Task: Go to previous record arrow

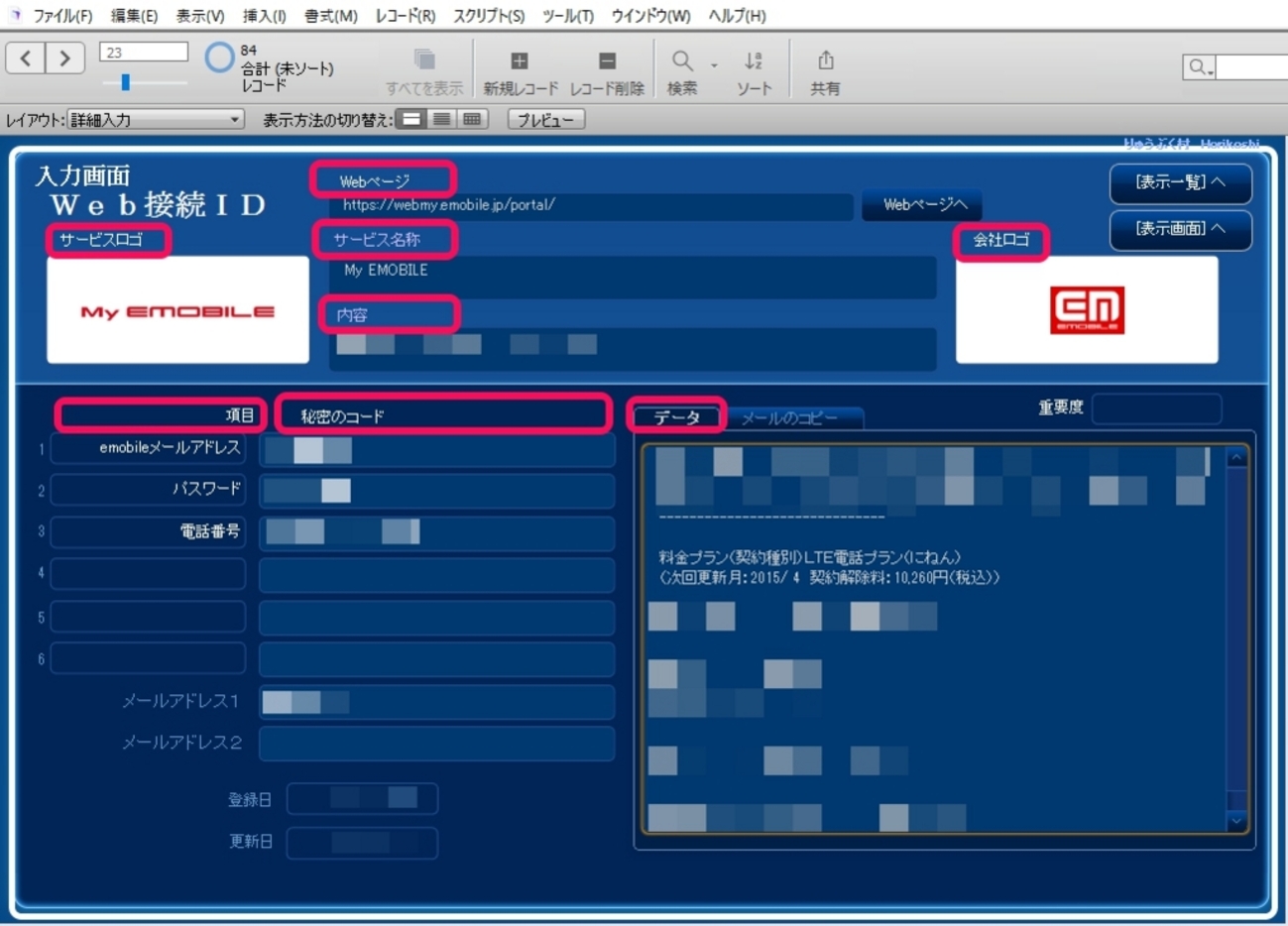Action: 26,58
